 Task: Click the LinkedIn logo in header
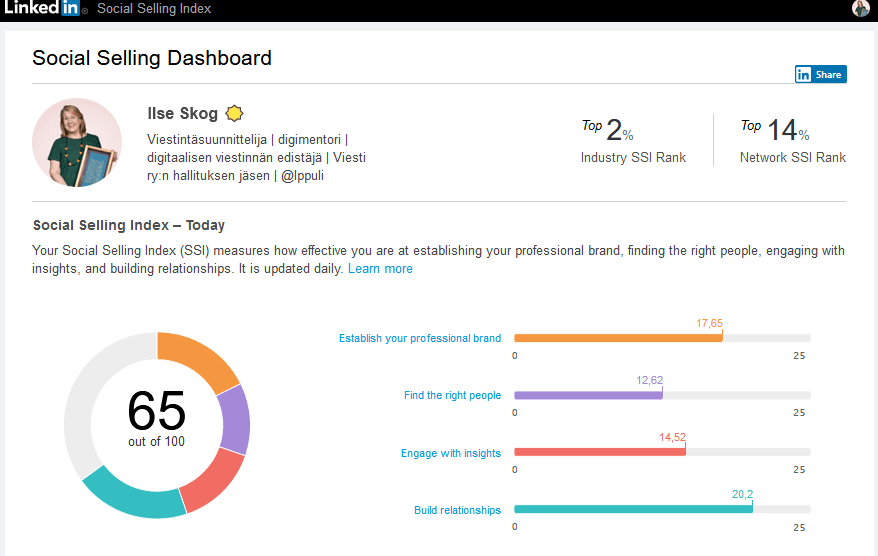pyautogui.click(x=43, y=9)
